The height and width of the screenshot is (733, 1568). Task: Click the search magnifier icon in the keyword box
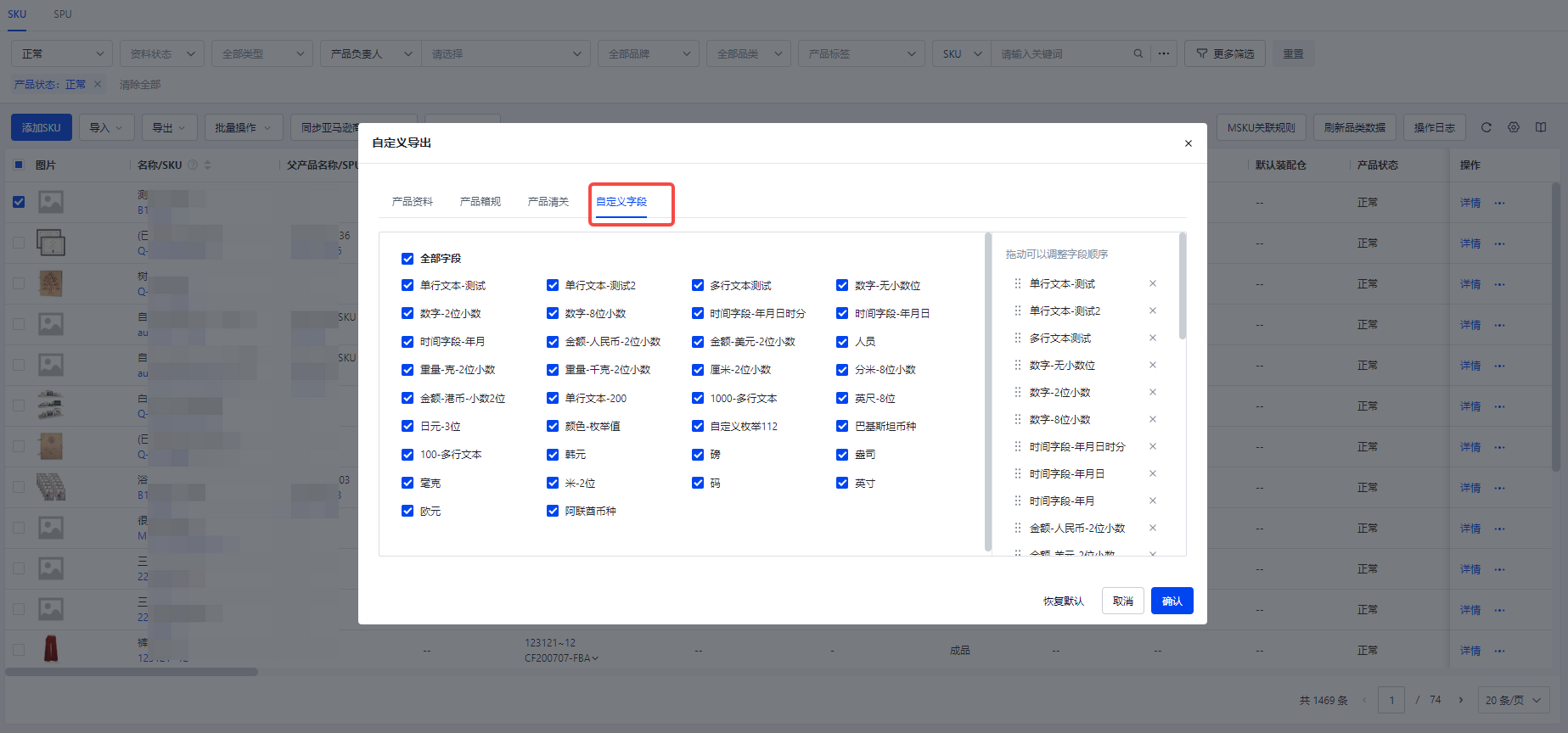tap(1138, 54)
